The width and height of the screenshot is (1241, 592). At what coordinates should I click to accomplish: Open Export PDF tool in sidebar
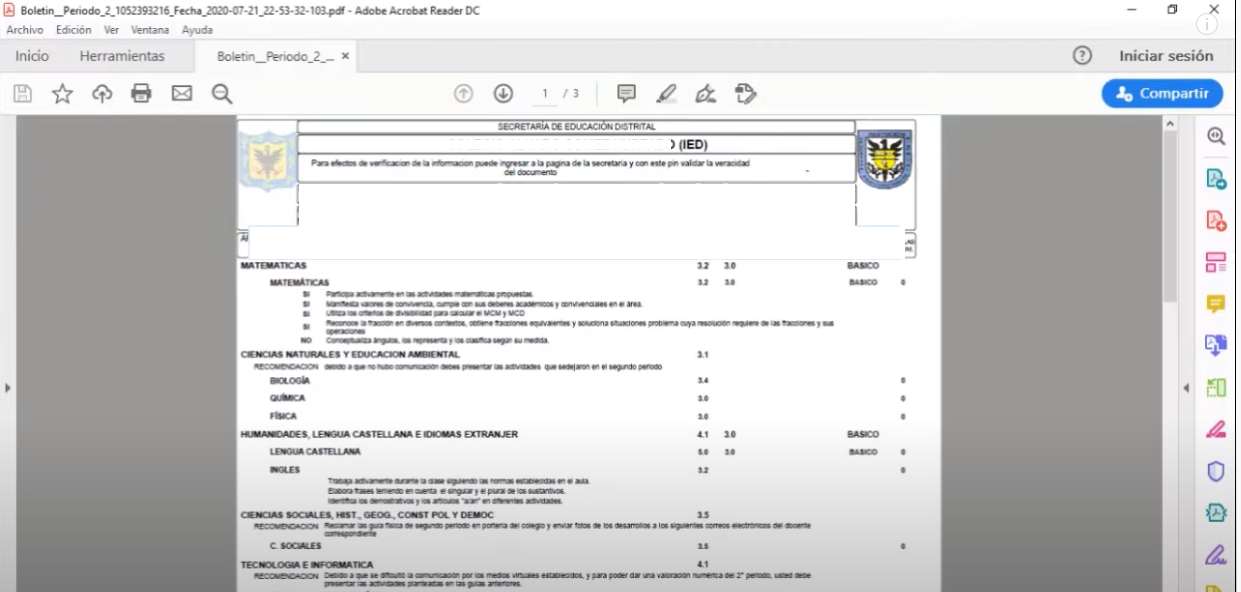coord(1216,179)
